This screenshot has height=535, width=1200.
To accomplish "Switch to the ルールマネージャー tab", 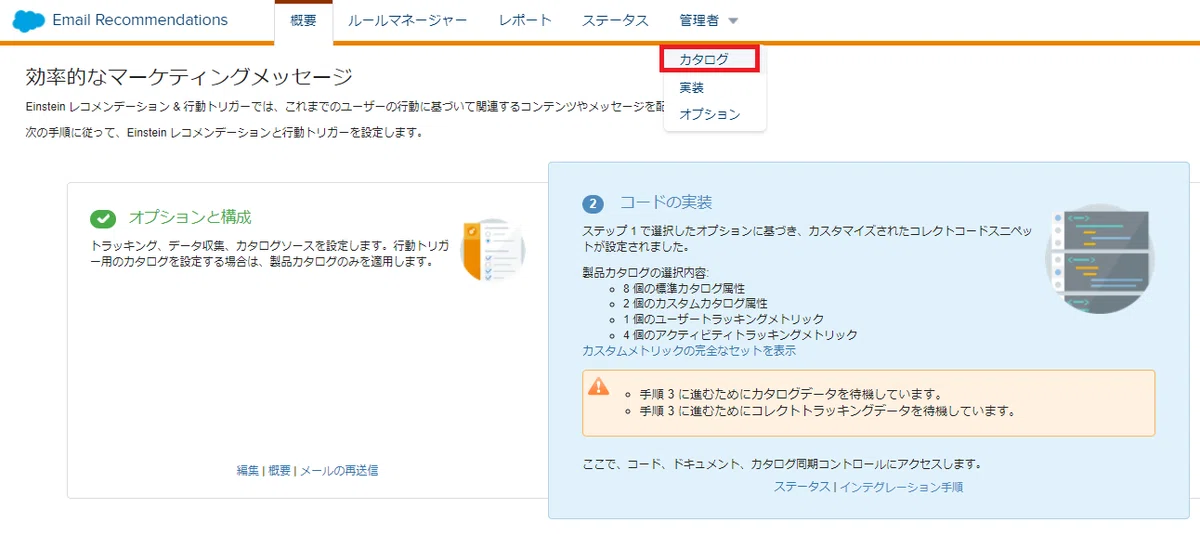I will coord(407,21).
